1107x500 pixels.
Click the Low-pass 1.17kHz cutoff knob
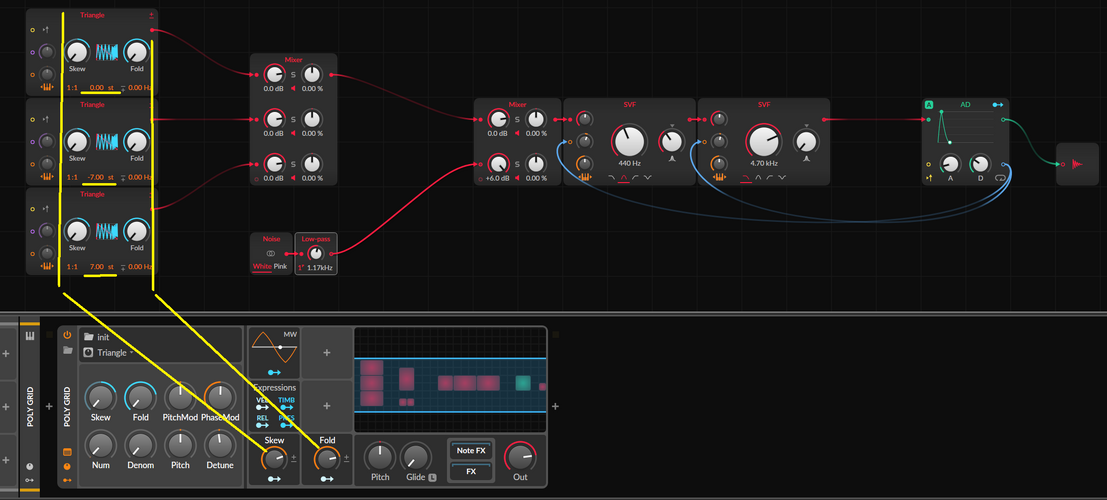click(316, 253)
